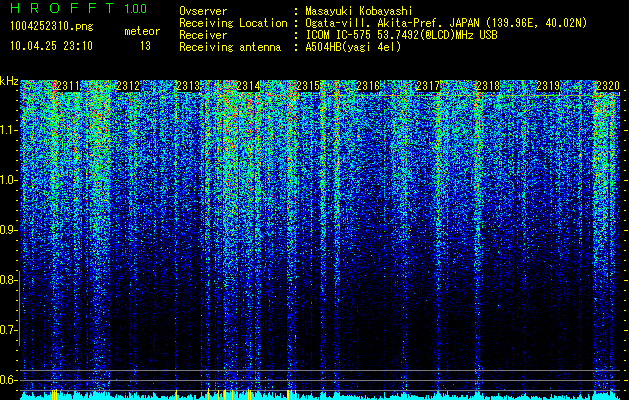
Task: Select the Ogata-vill. Akita-Pref. JAPAN location text
Action: pos(446,23)
